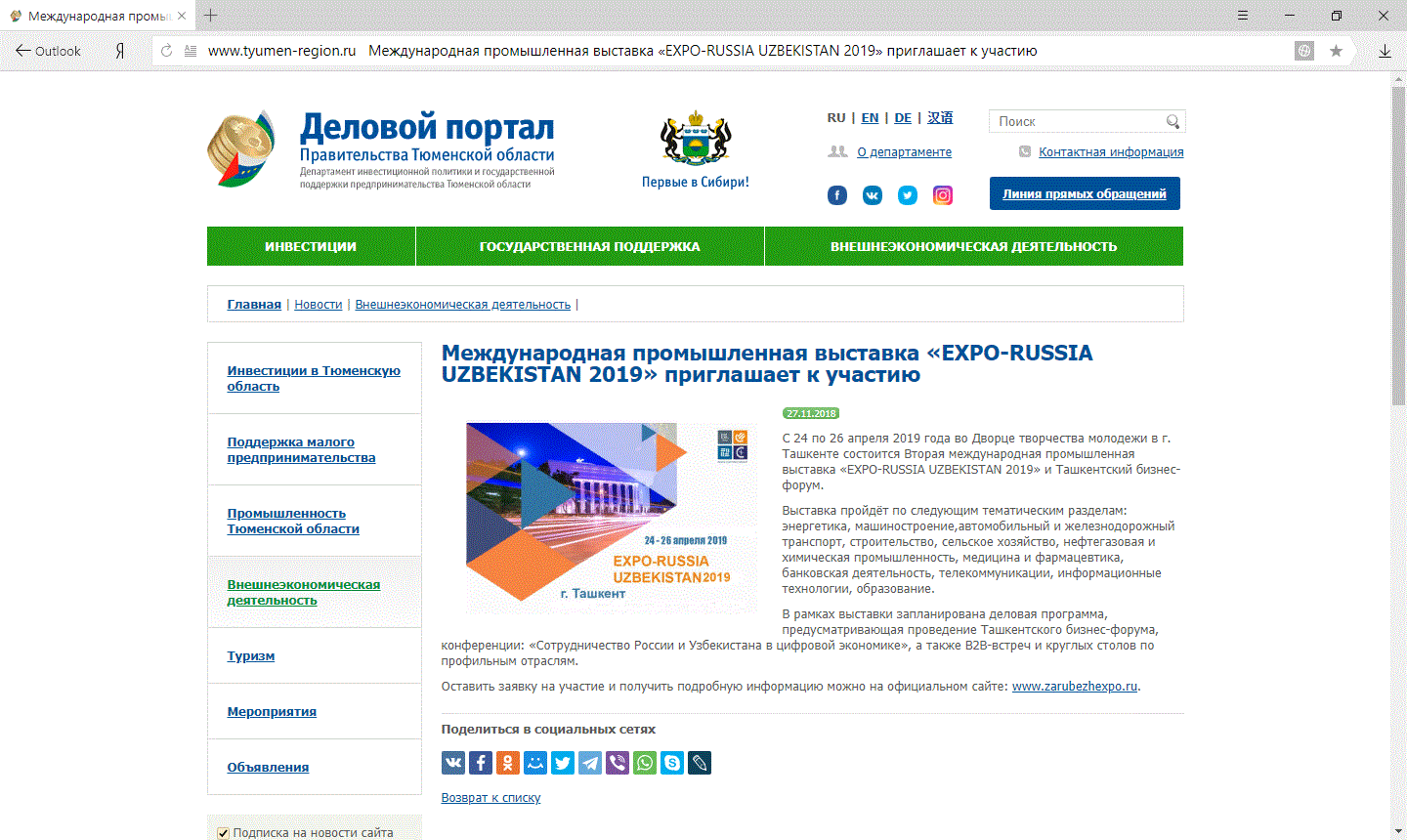Screen dimensions: 1407x840
Task: Open browser hamburger menu
Action: 1243,16
